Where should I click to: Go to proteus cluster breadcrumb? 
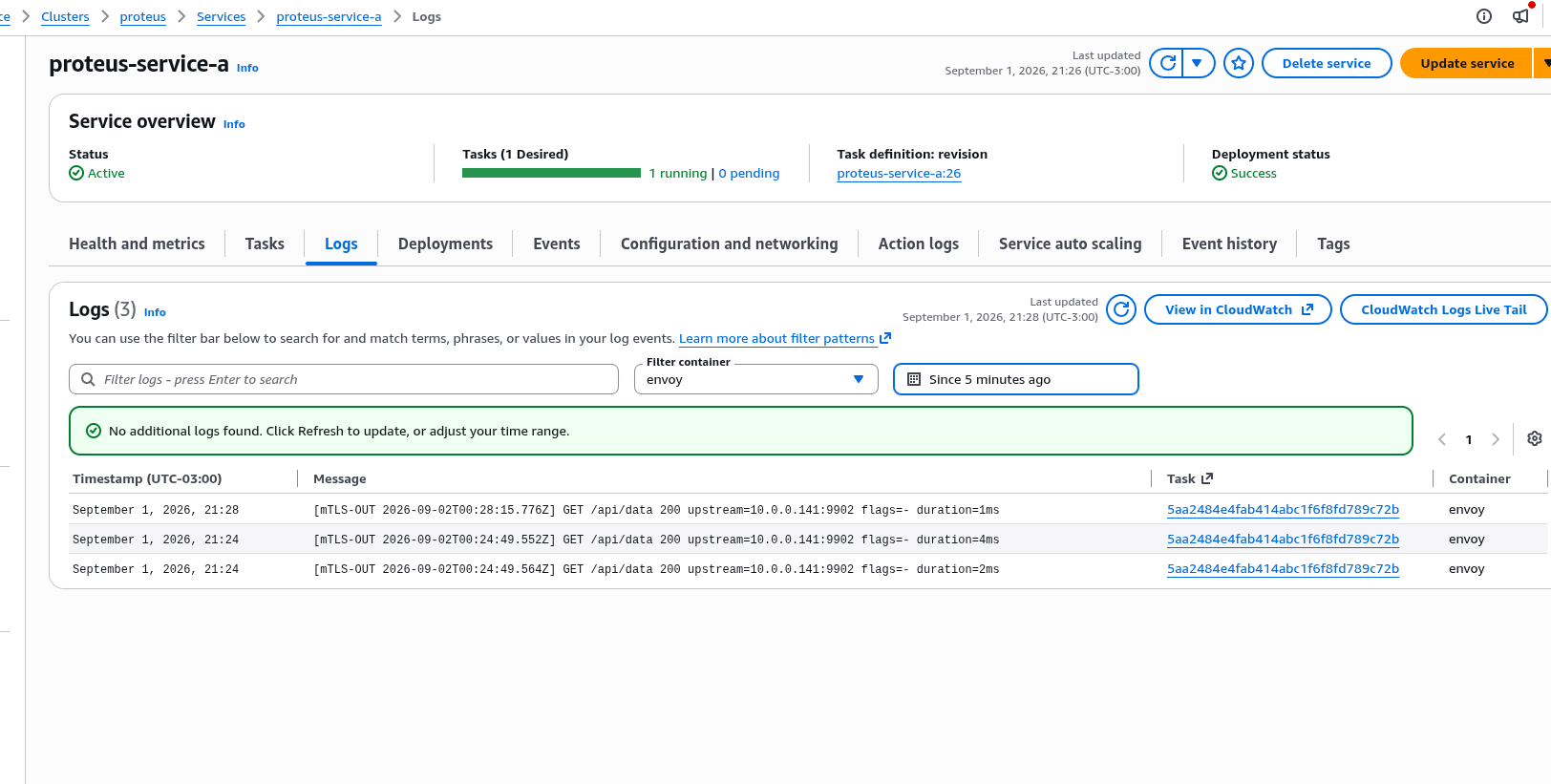point(142,17)
